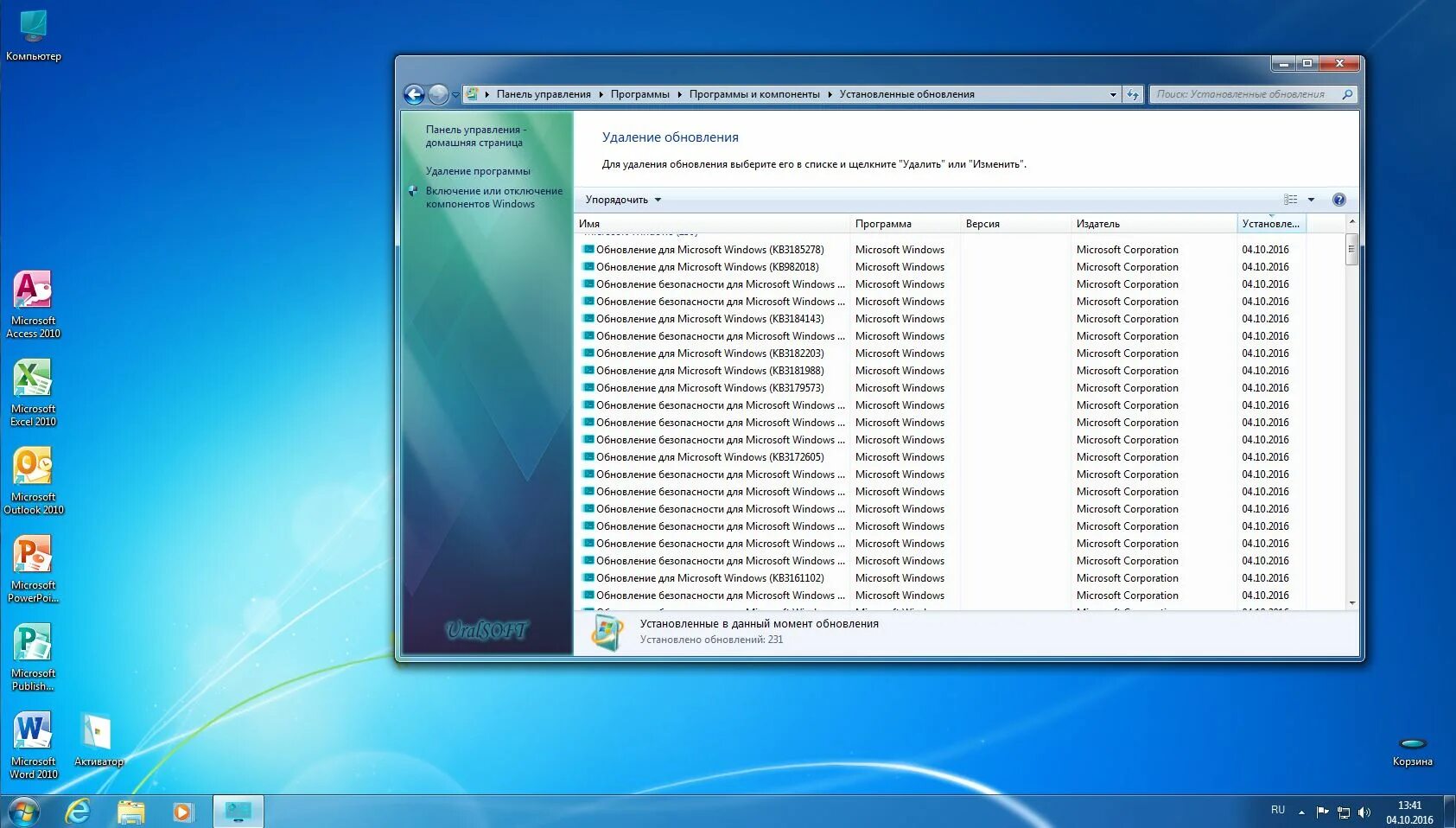Open the Windows Start menu orb
Viewport: 1456px width, 828px height.
point(23,812)
